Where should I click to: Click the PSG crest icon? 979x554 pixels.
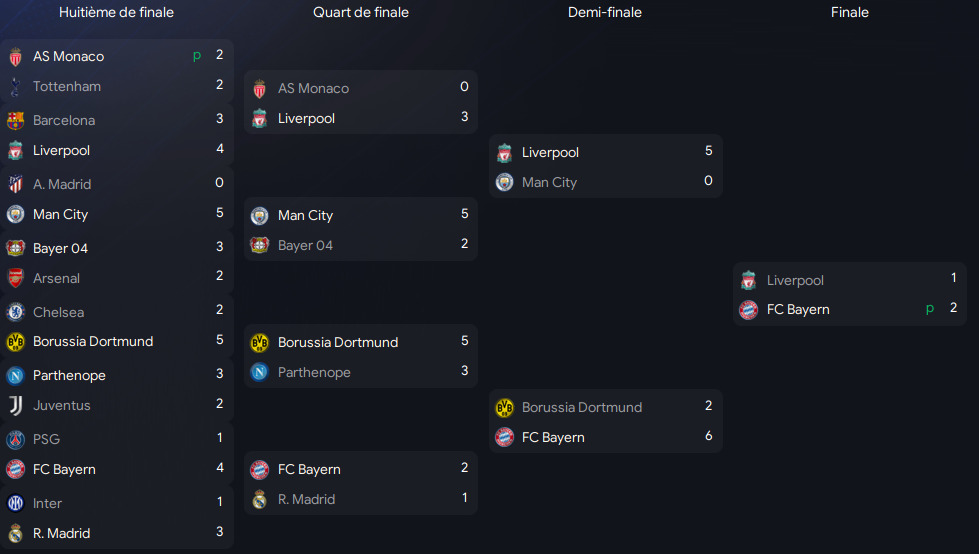coord(15,440)
